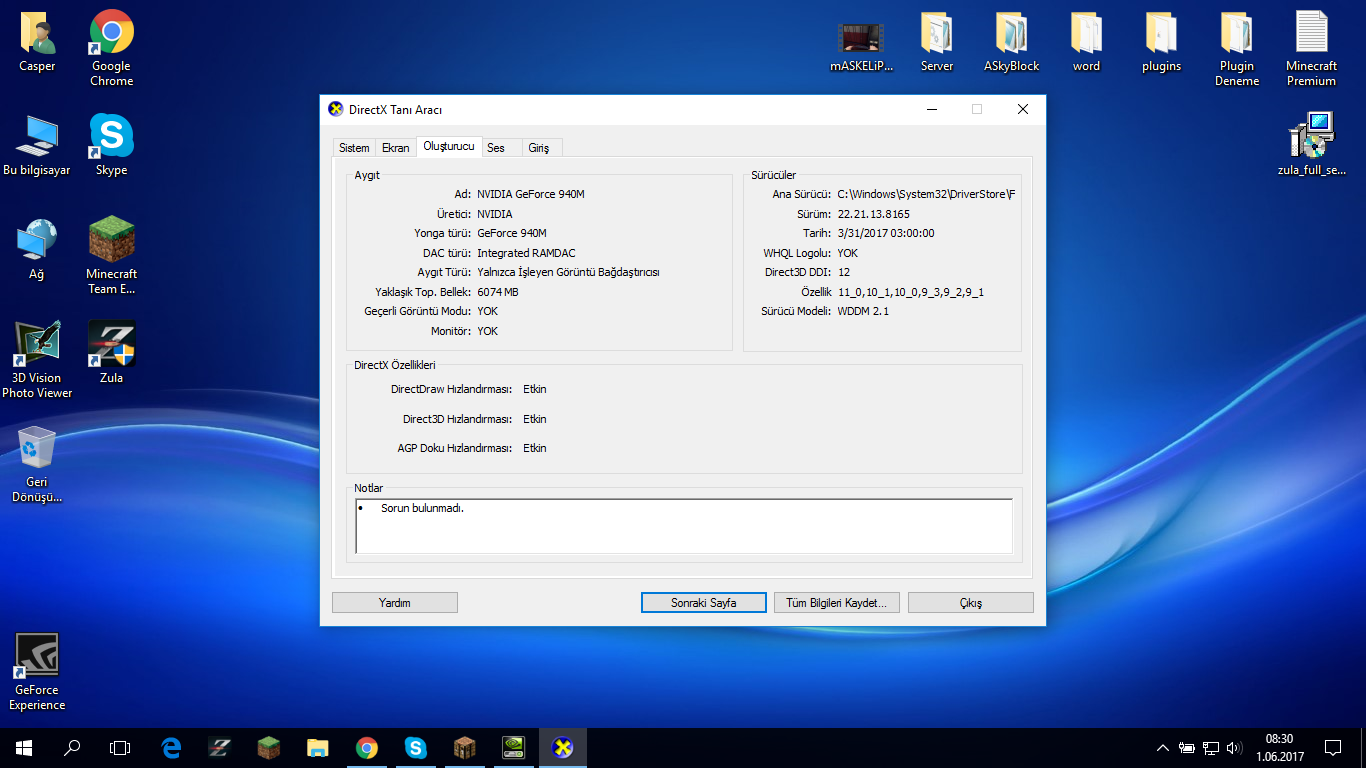Open the Geri Dönüşüm recycle bin
The height and width of the screenshot is (768, 1366).
click(x=37, y=450)
